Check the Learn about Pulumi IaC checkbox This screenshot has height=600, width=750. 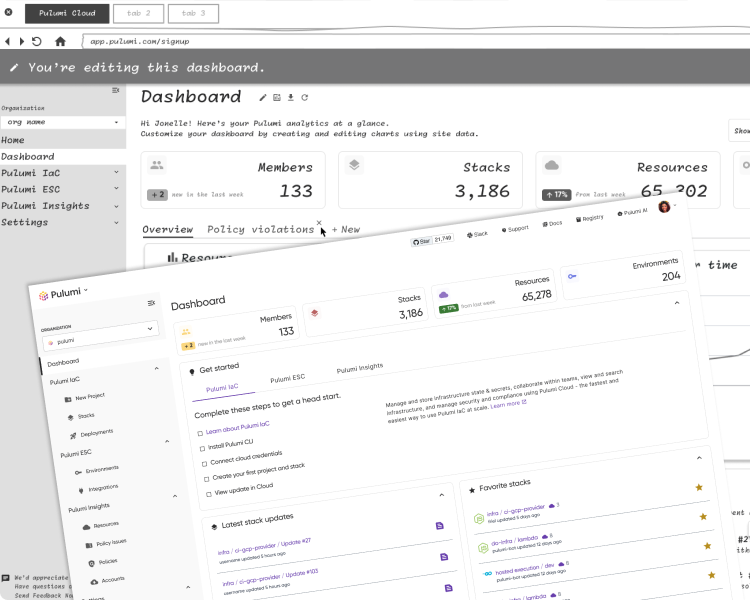(200, 433)
